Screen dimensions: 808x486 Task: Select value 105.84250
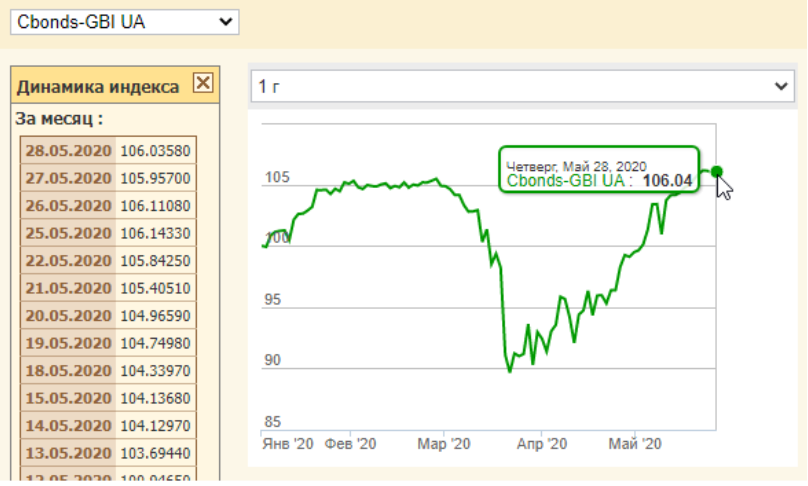pos(156,260)
